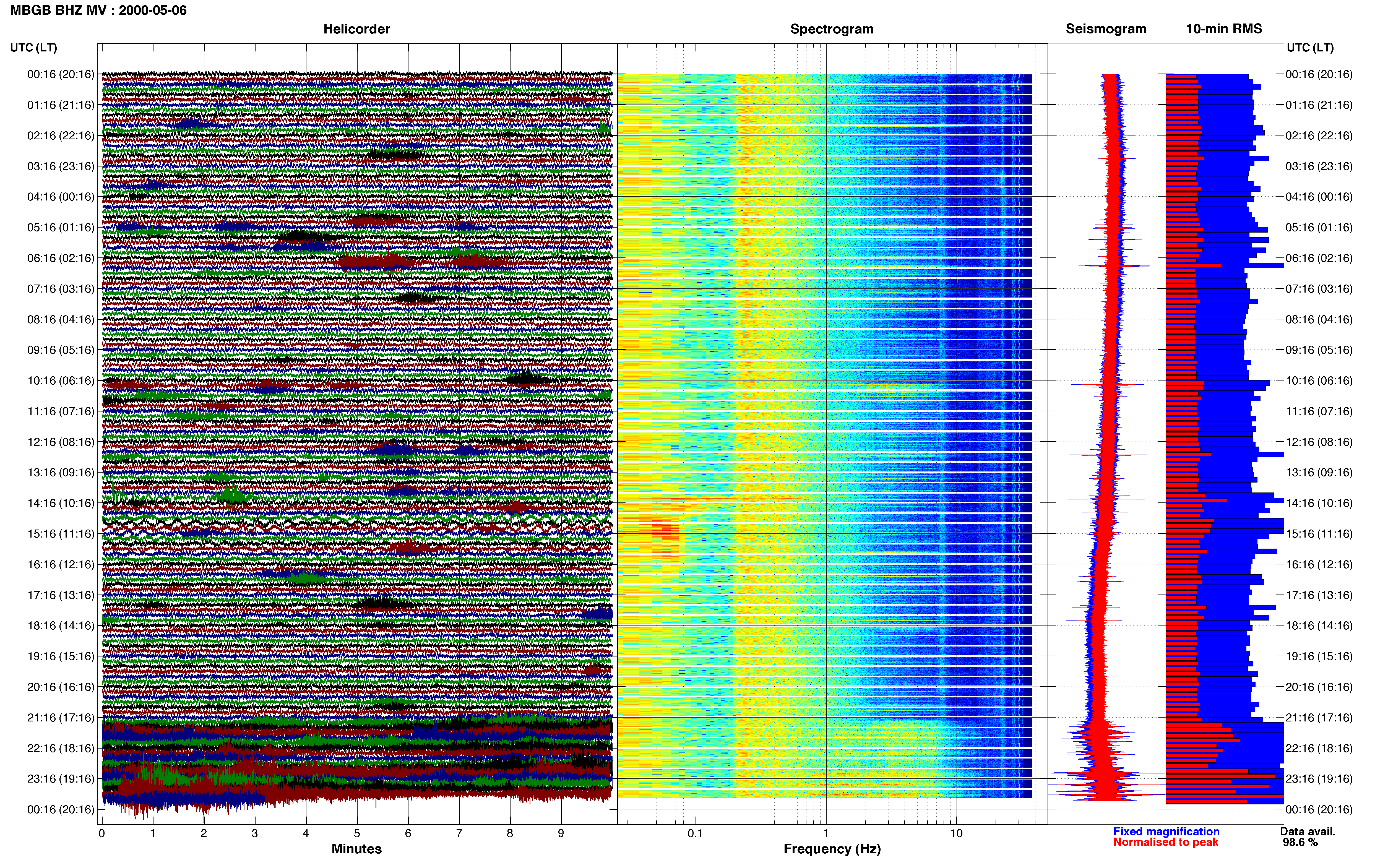
Task: Click the left time label 02:16 (22:16)
Action: 61,135
